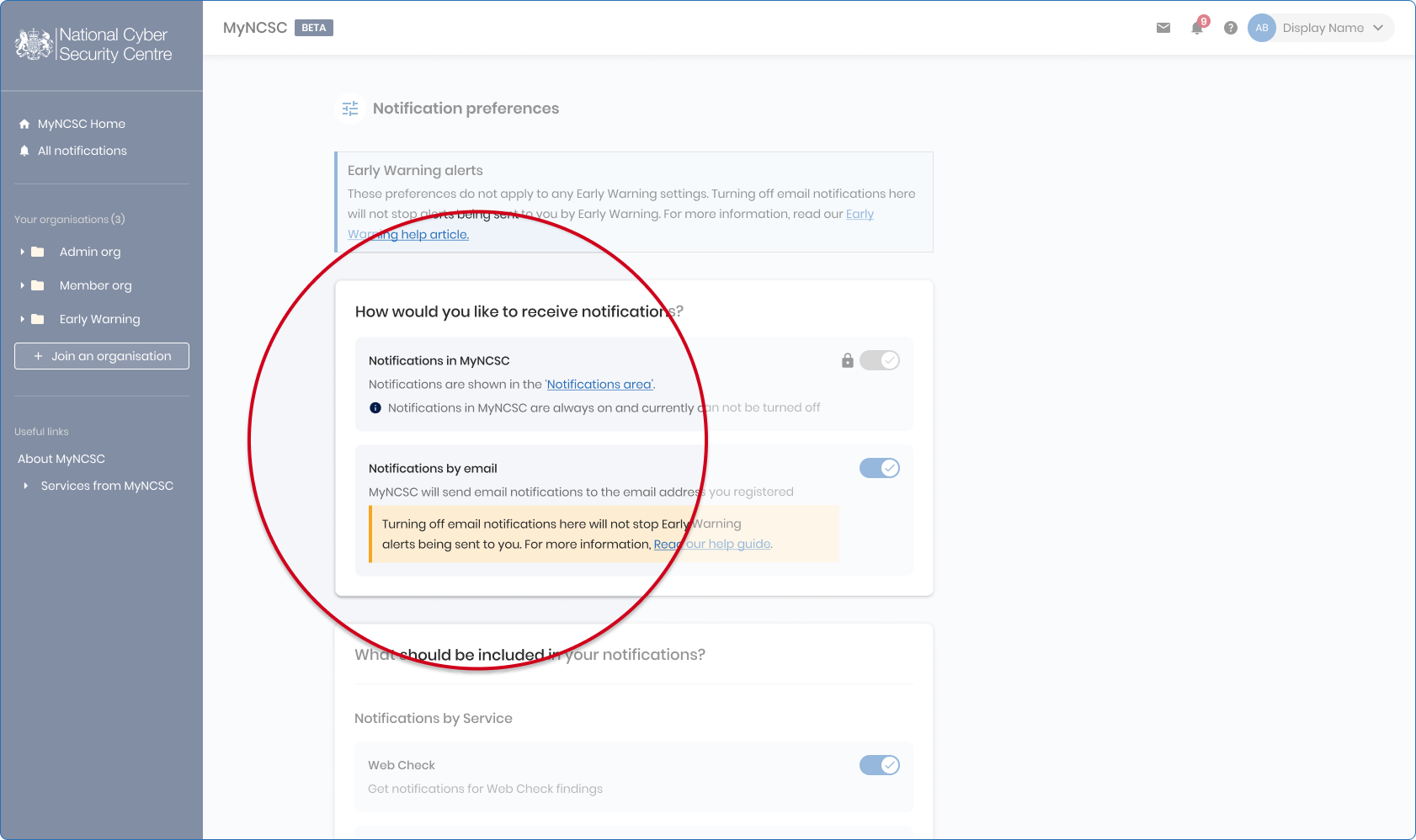This screenshot has width=1416, height=840.
Task: Click the AB user avatar
Action: pyautogui.click(x=1262, y=28)
